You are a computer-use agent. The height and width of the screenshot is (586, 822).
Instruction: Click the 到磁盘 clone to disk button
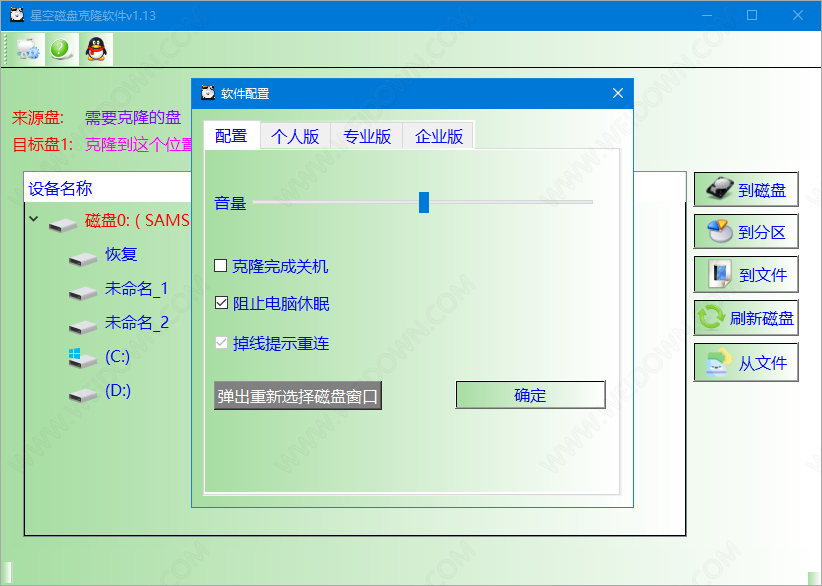point(745,189)
